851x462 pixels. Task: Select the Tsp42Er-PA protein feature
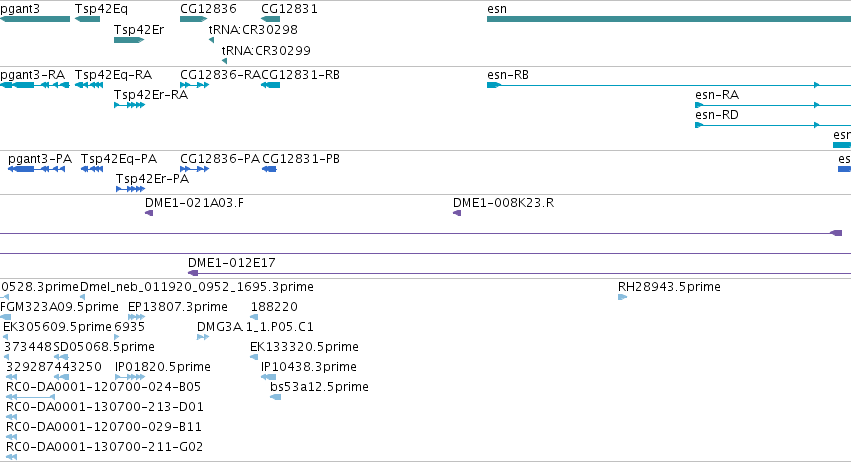pyautogui.click(x=130, y=189)
